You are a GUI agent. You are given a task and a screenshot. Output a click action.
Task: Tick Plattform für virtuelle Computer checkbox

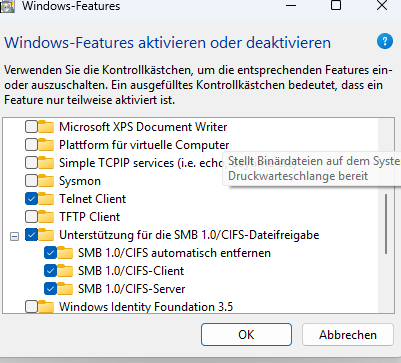[31, 145]
